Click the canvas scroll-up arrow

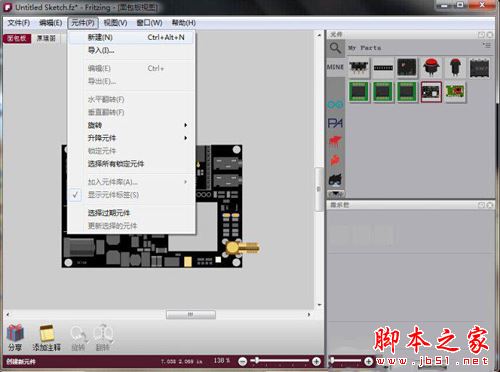point(319,35)
